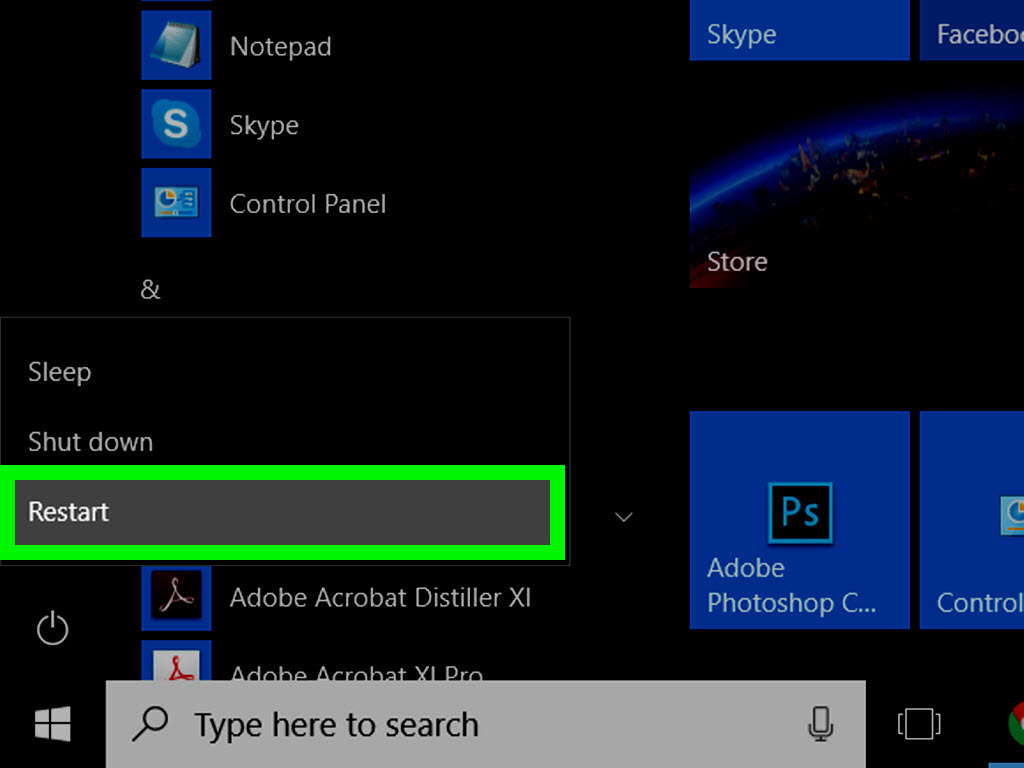This screenshot has height=768, width=1024.
Task: Open the Facebook tile
Action: [972, 30]
